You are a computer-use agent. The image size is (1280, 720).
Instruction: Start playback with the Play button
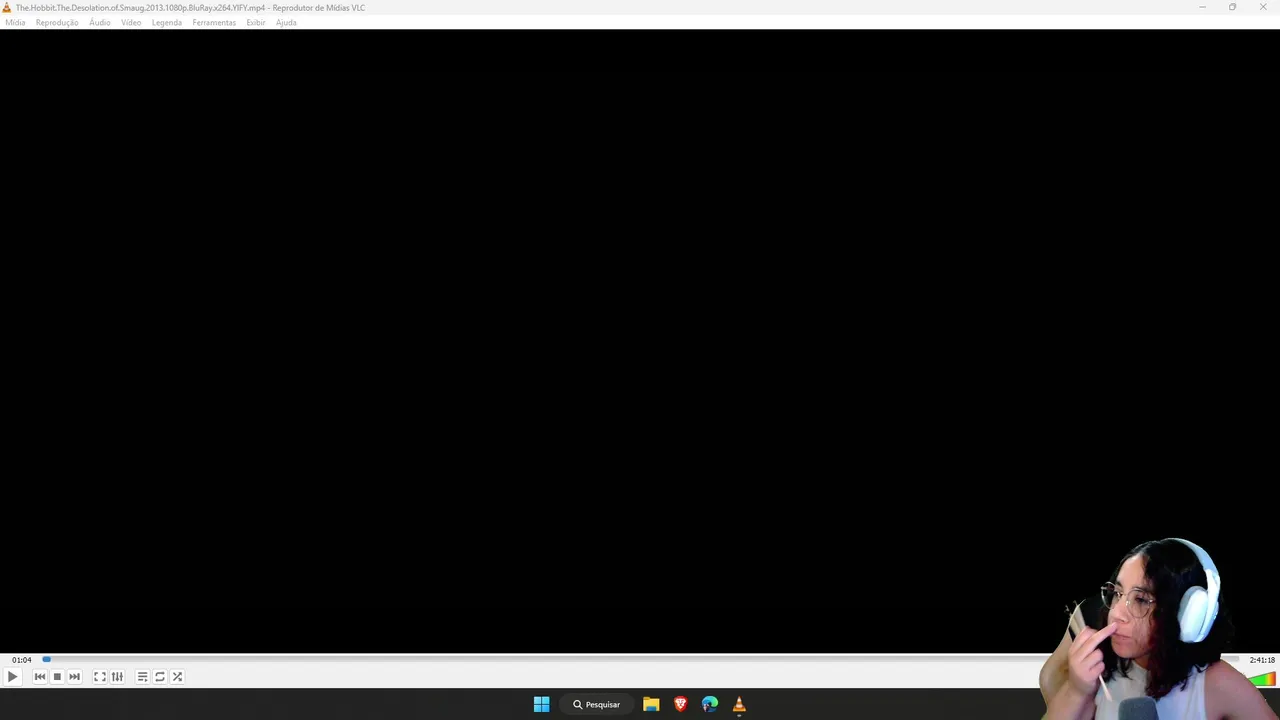pos(12,677)
